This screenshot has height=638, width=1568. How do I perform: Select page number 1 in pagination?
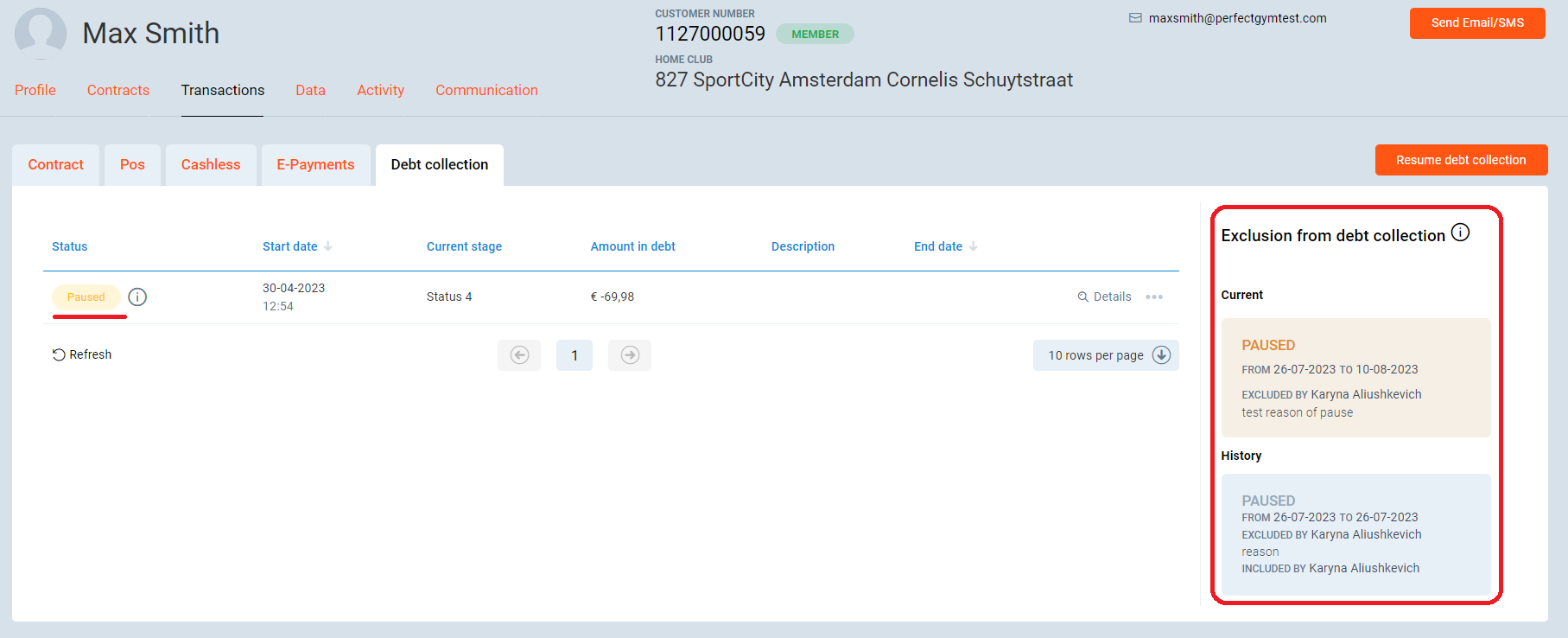tap(575, 355)
